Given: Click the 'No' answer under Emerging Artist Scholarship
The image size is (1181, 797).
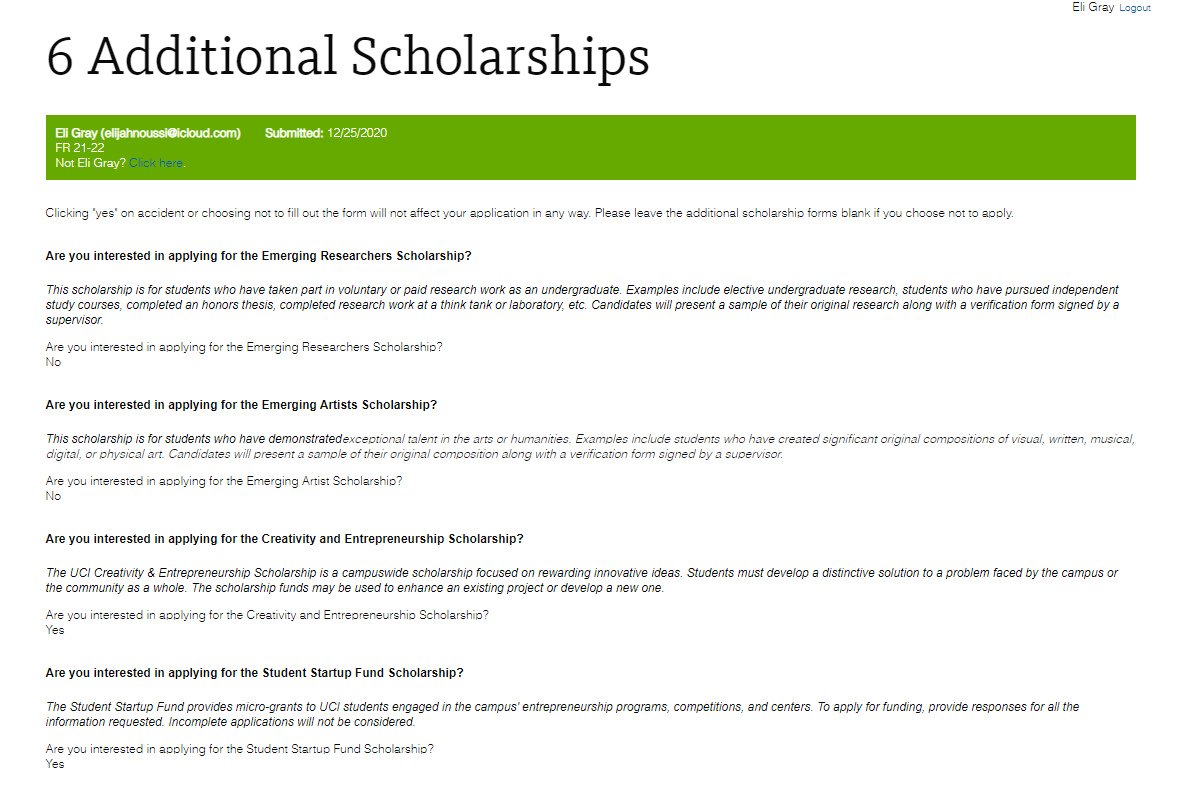Looking at the screenshot, I should (x=53, y=497).
